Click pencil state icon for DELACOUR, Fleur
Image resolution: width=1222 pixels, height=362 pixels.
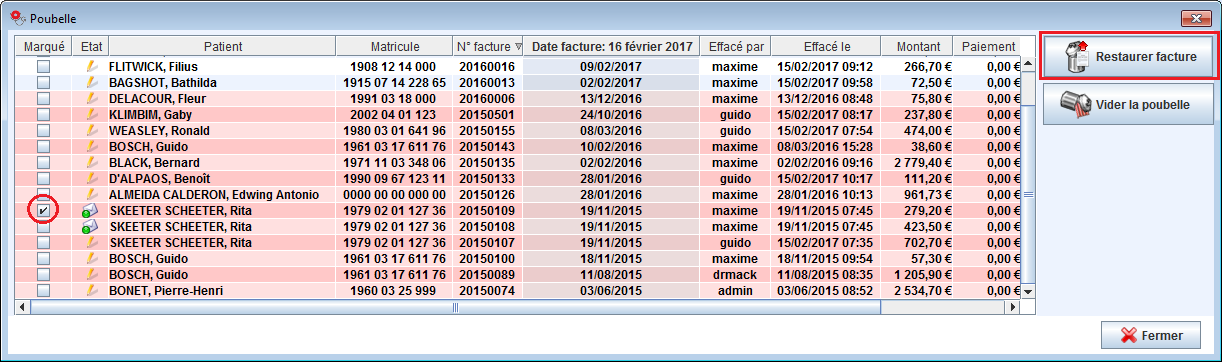coord(91,98)
